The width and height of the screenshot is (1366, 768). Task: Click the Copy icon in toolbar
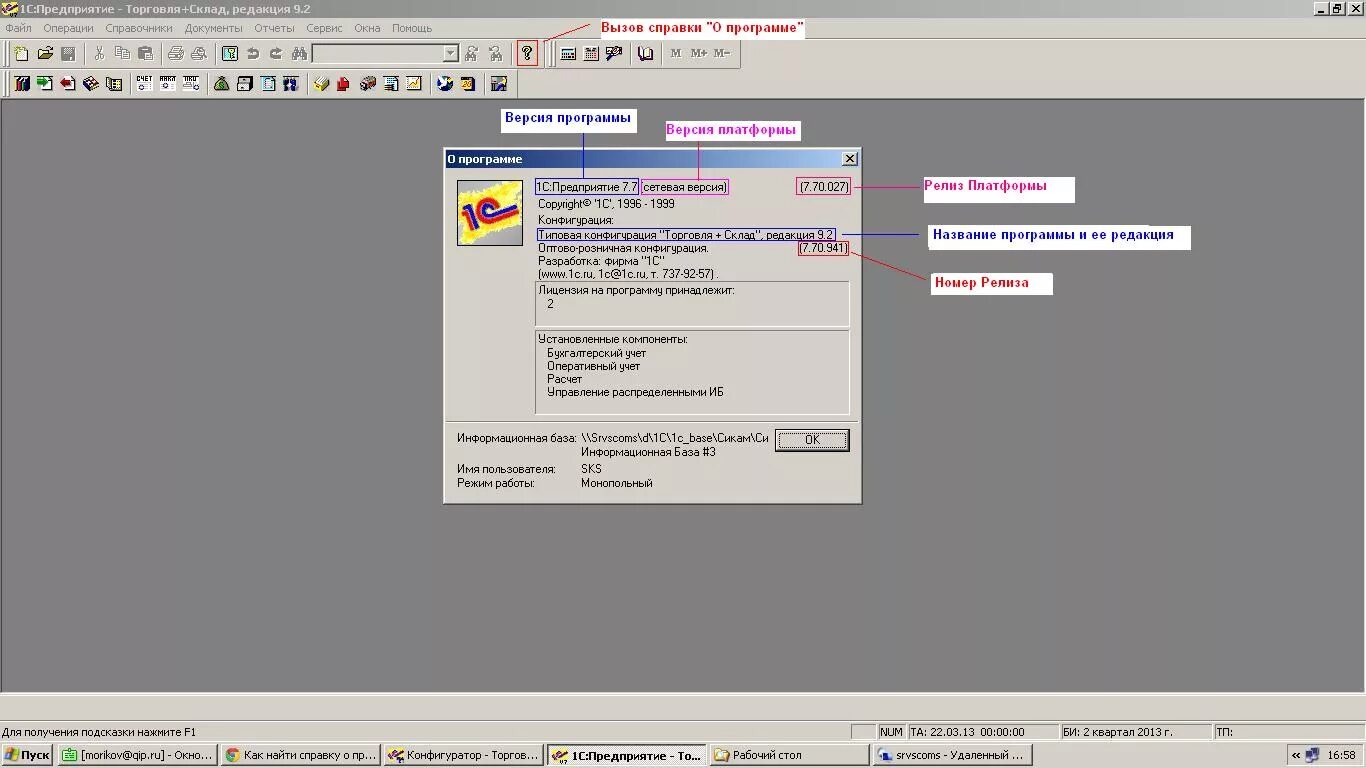[122, 54]
